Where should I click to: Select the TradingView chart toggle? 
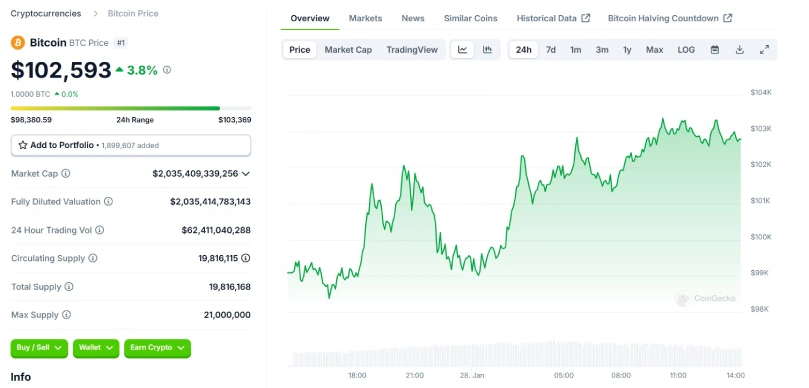click(412, 50)
